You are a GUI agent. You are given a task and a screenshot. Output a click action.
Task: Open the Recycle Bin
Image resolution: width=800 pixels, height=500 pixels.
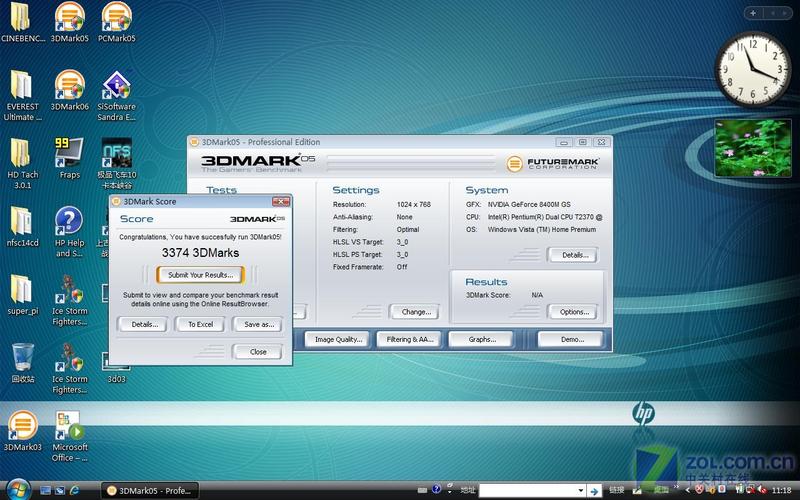coord(22,363)
